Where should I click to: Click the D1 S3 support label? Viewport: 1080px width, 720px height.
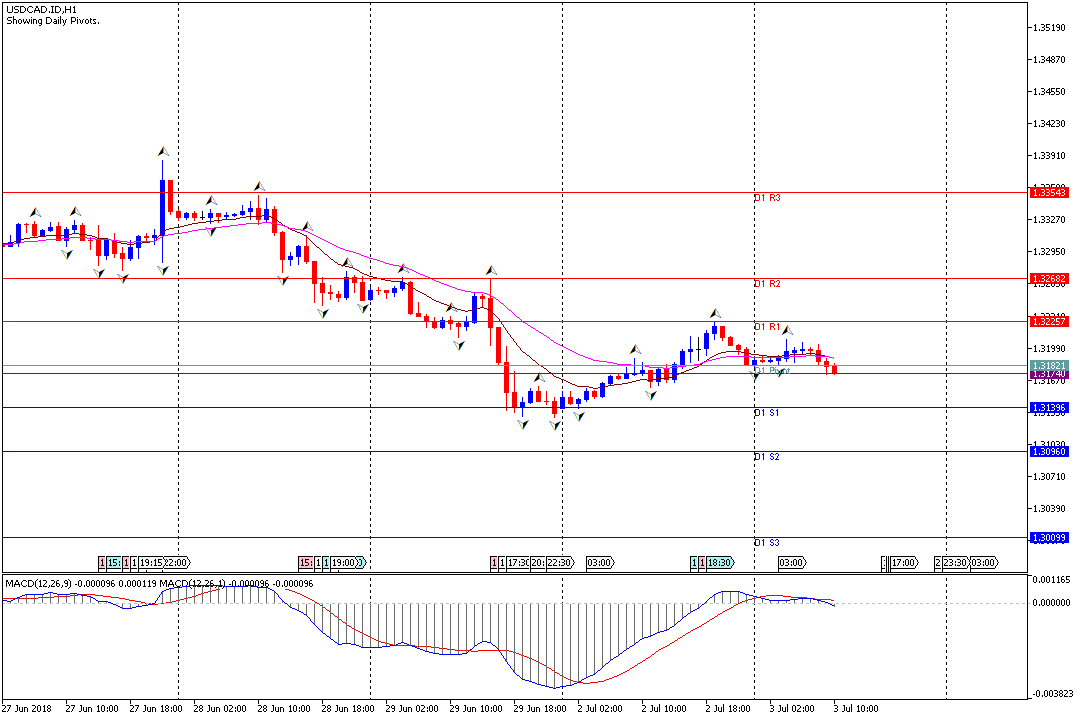[x=767, y=543]
